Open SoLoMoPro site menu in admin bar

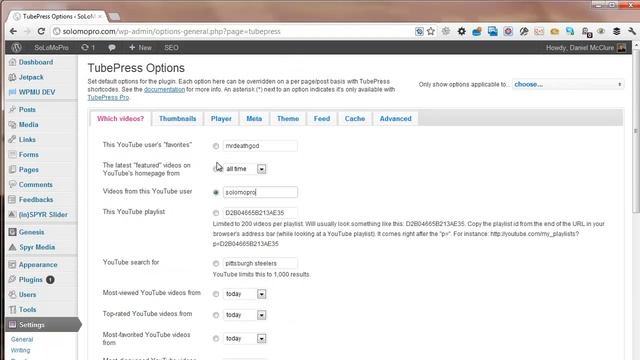51,48
